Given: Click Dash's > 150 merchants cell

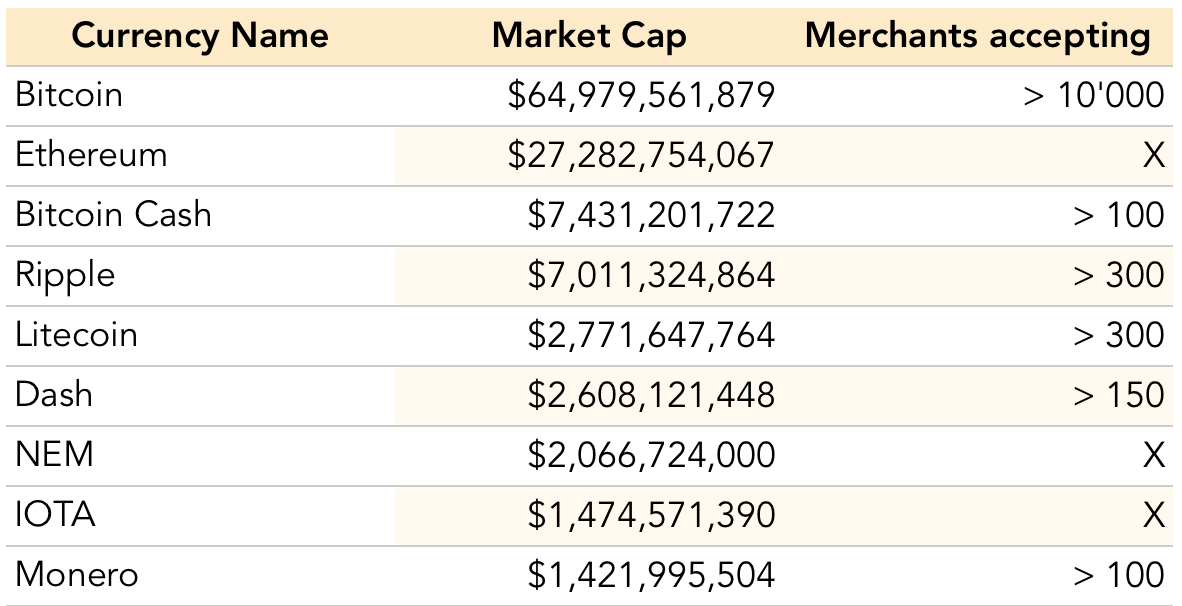Looking at the screenshot, I should point(1118,395).
